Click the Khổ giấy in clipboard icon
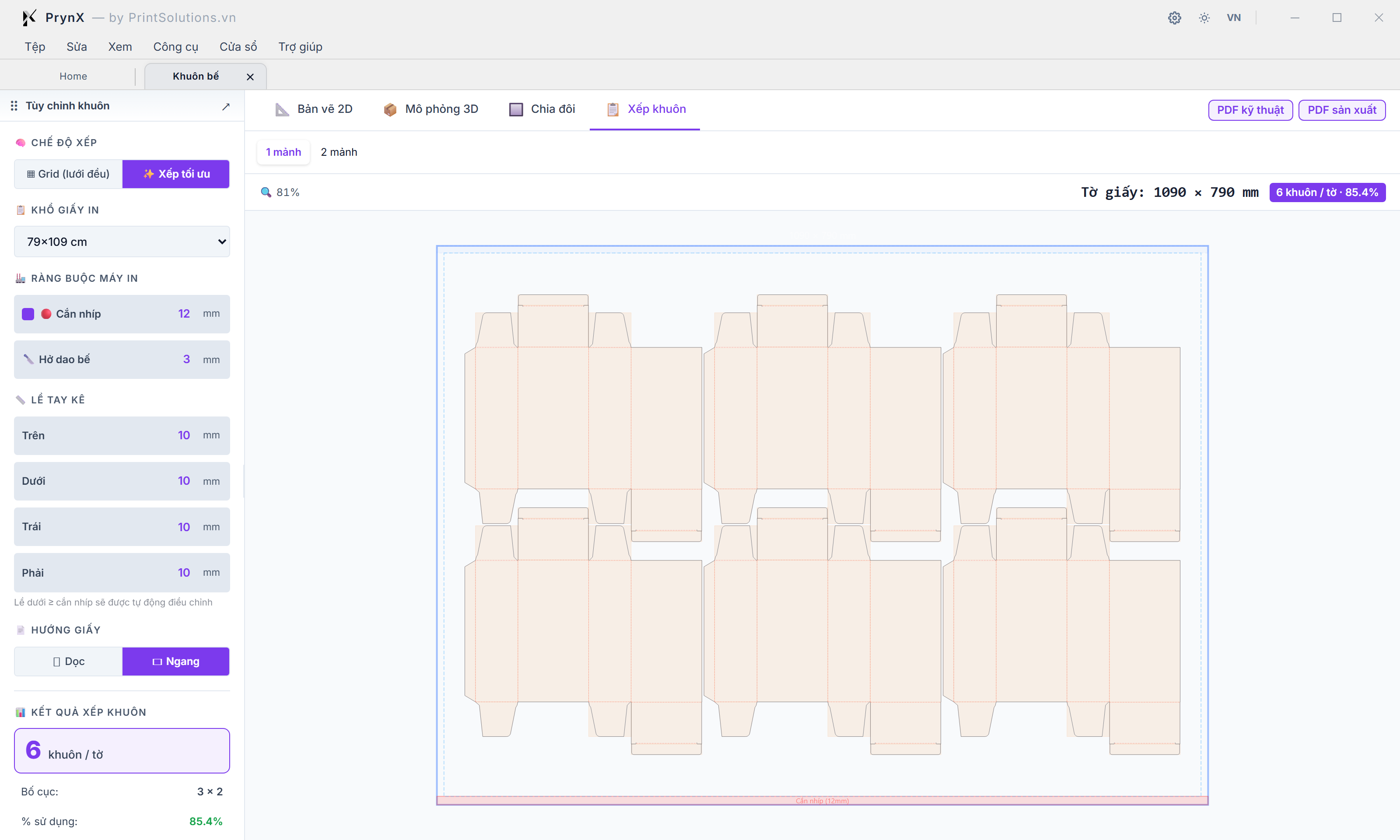This screenshot has width=1400, height=840. click(x=21, y=210)
